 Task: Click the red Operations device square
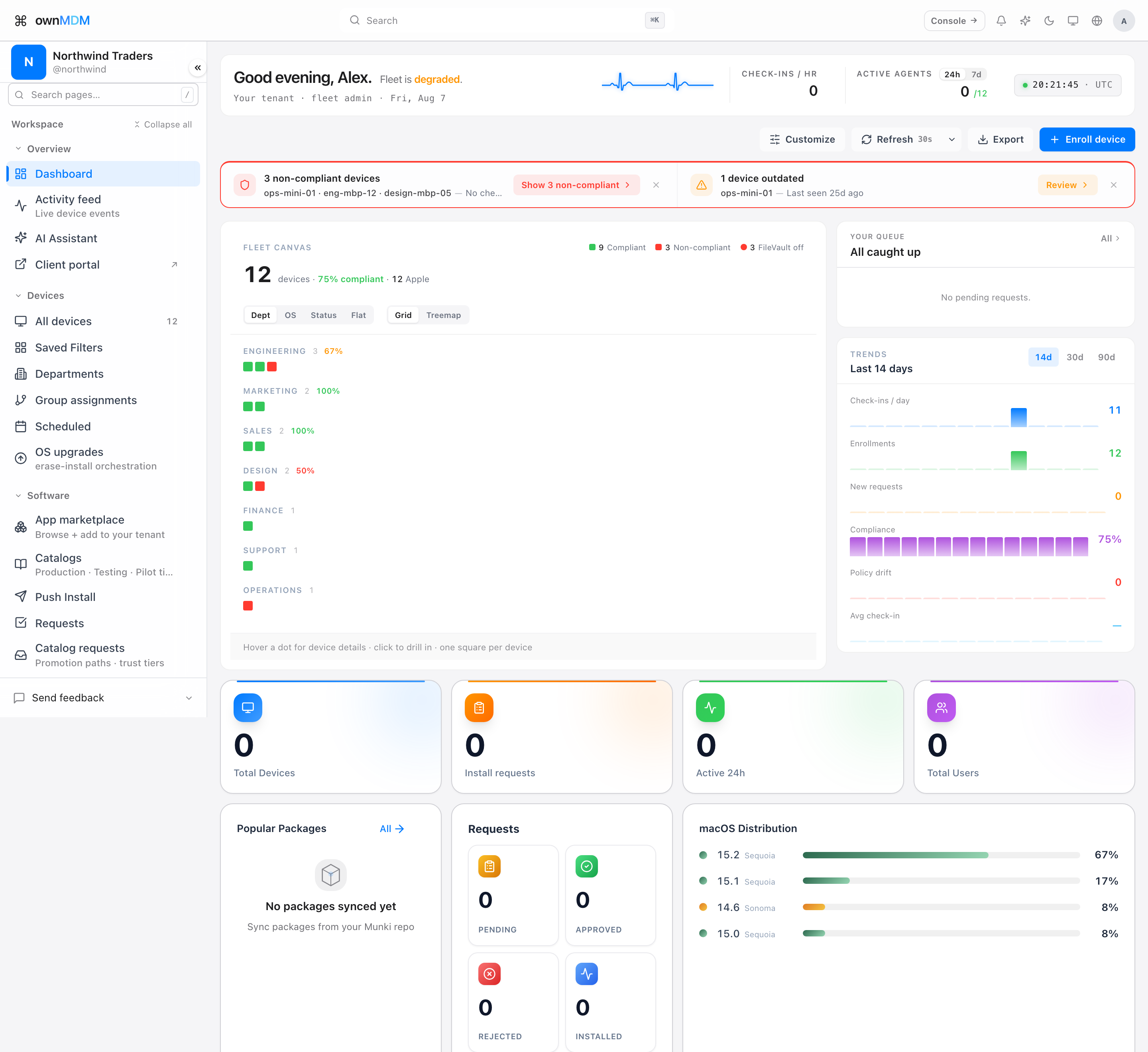(248, 606)
